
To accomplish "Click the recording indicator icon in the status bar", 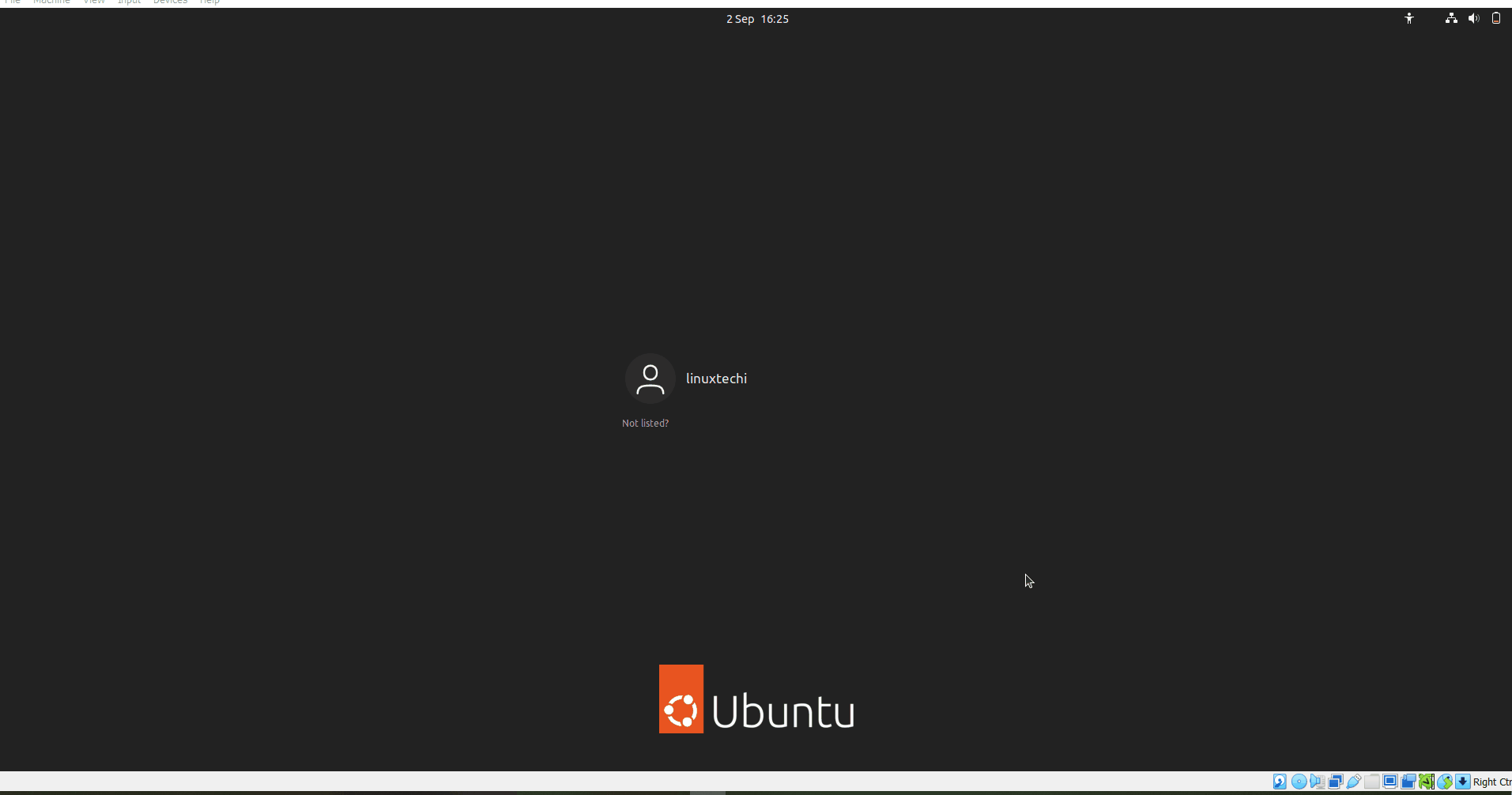I will click(1408, 781).
